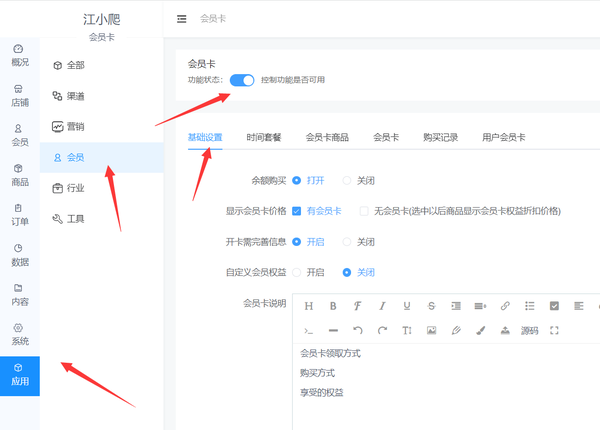Switch to the 时间套餐 tab
This screenshot has height=430, width=600.
tap(263, 137)
